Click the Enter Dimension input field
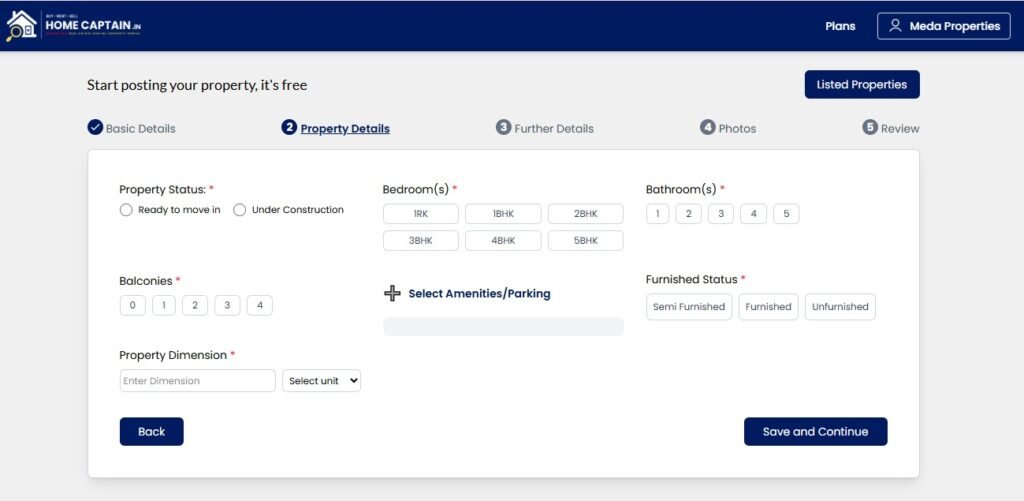The image size is (1024, 501). tap(197, 381)
